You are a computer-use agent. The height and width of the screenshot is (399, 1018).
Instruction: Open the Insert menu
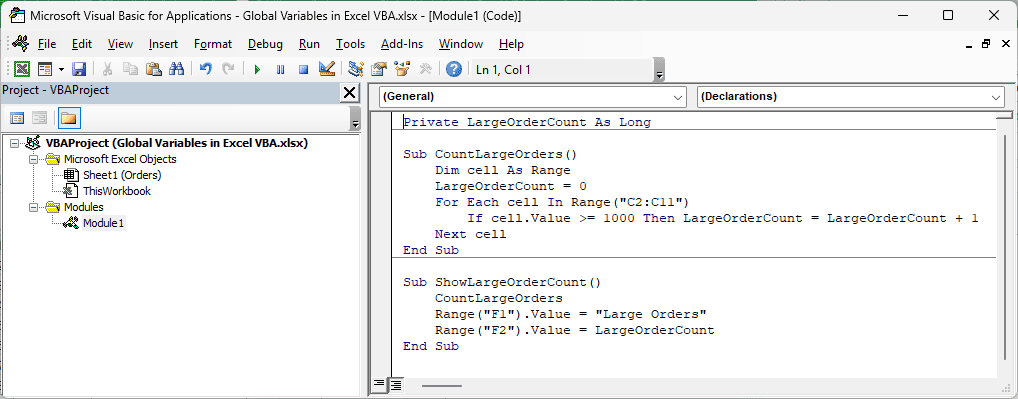(163, 44)
